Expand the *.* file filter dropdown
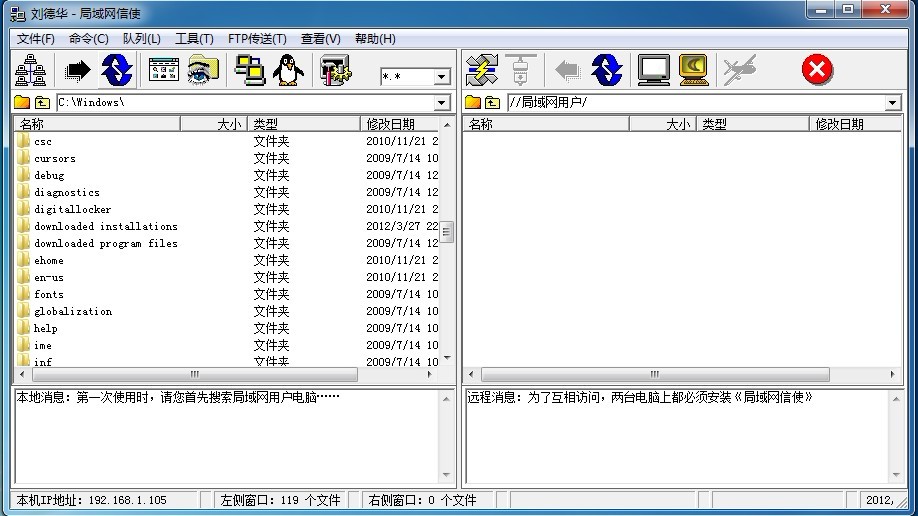Screen dimensions: 918x516 click(441, 77)
